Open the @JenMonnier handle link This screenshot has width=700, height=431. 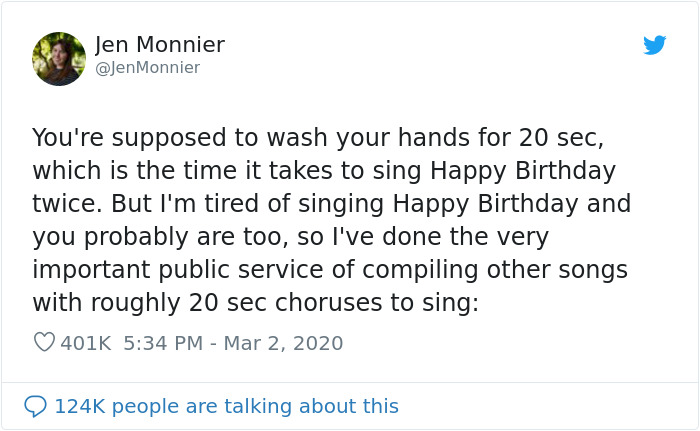[x=147, y=68]
